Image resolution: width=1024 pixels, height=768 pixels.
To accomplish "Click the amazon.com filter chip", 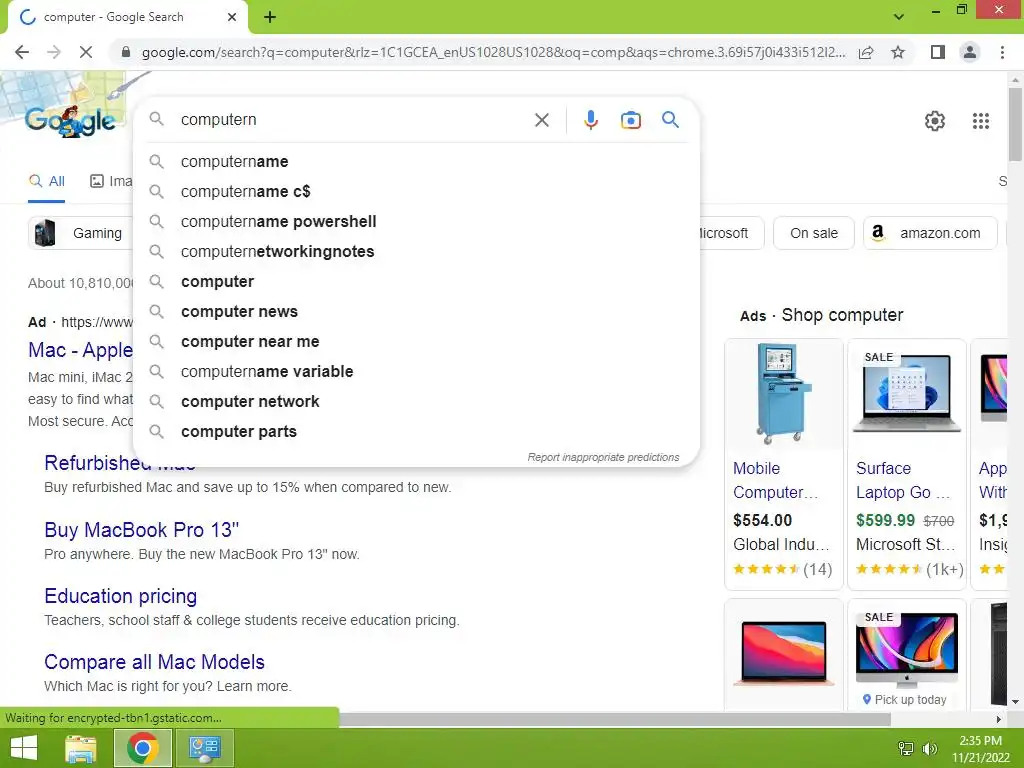I will pyautogui.click(x=930, y=233).
